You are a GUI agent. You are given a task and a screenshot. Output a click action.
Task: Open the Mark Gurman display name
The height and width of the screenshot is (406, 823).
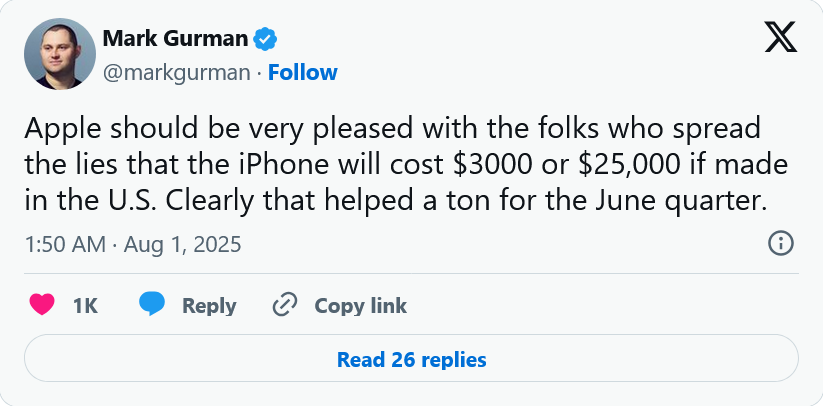(174, 40)
